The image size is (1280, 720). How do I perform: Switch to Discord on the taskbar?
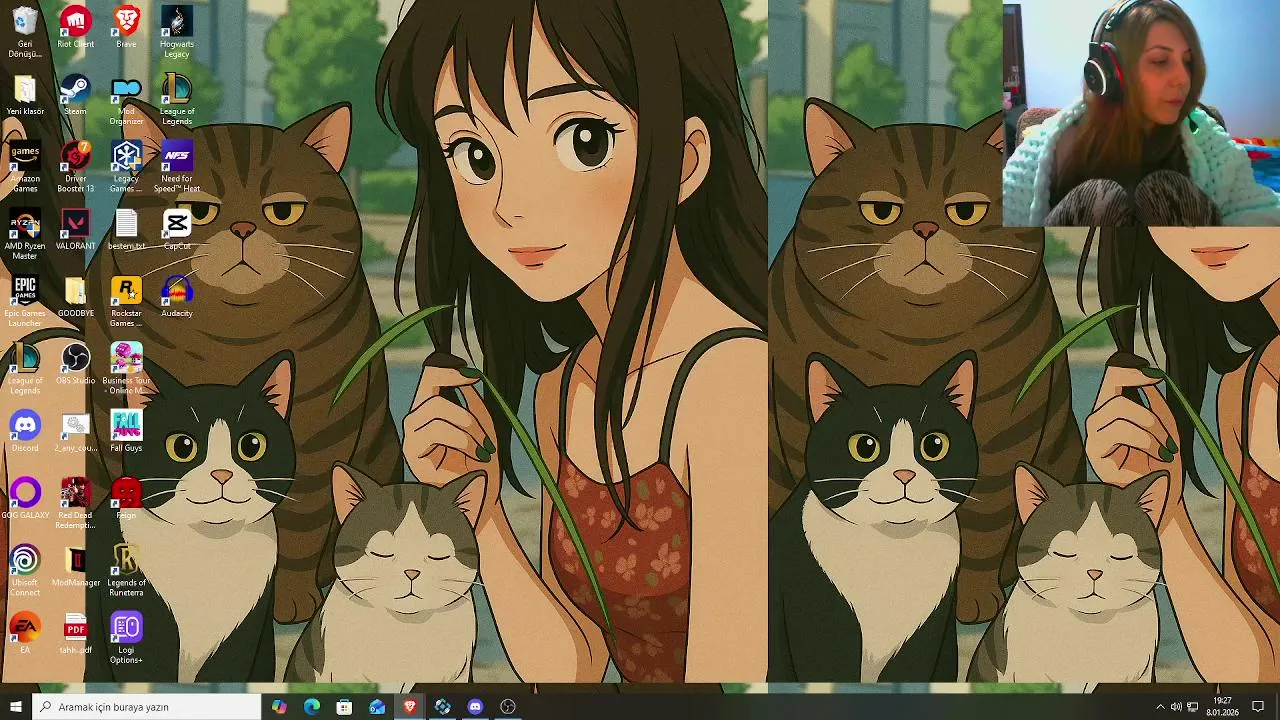click(475, 706)
